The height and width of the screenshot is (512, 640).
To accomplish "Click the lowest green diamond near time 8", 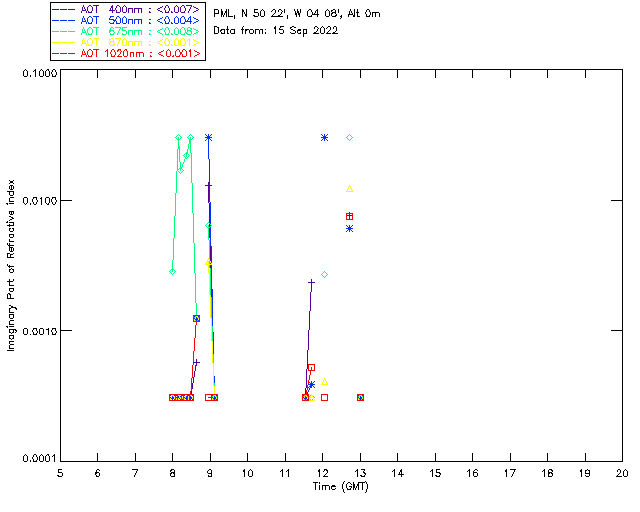I will [x=173, y=272].
